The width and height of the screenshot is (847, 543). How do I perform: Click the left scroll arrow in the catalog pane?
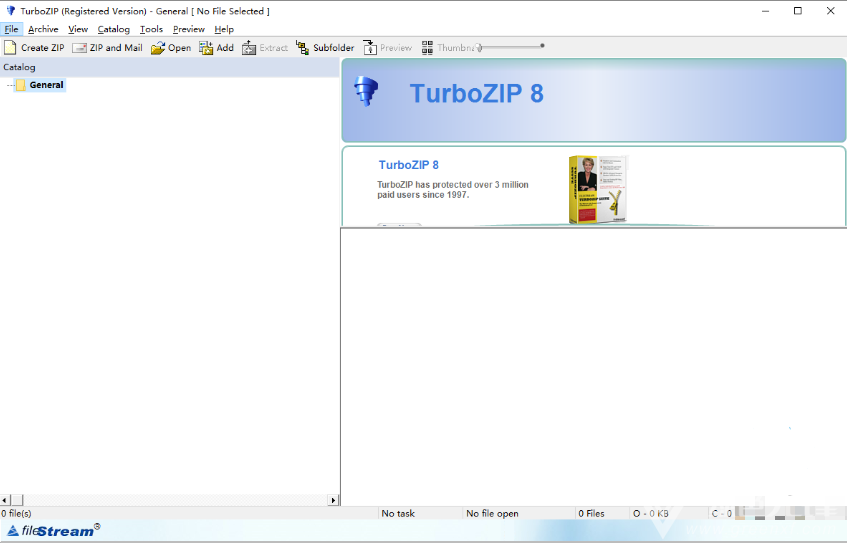pos(4,500)
